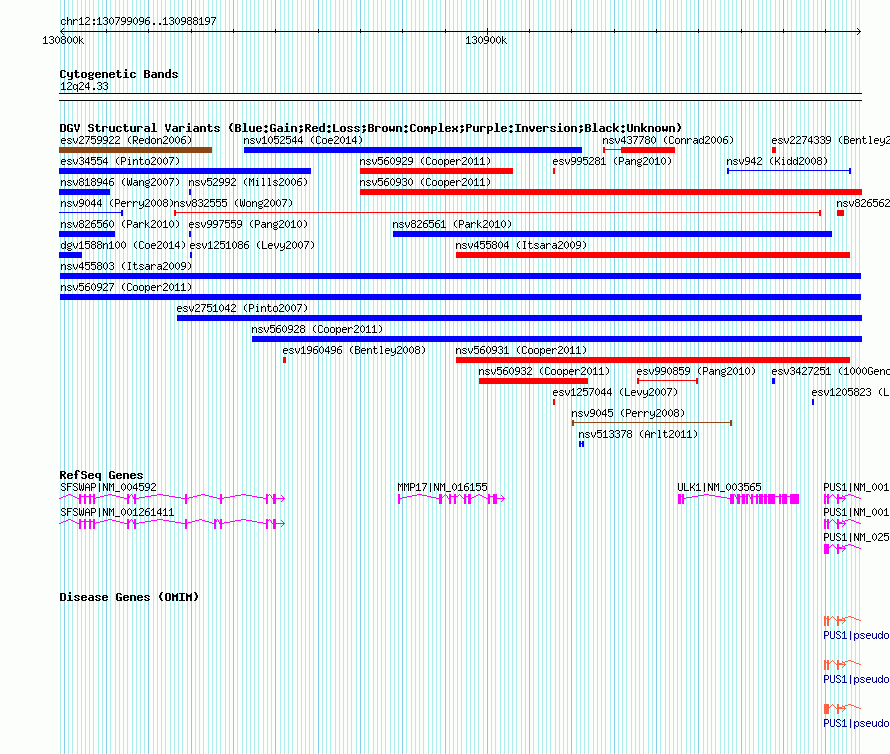Viewport: 890px width, 754px height.
Task: Open nsv826560 (Park2010) variant label
Action: point(120,224)
